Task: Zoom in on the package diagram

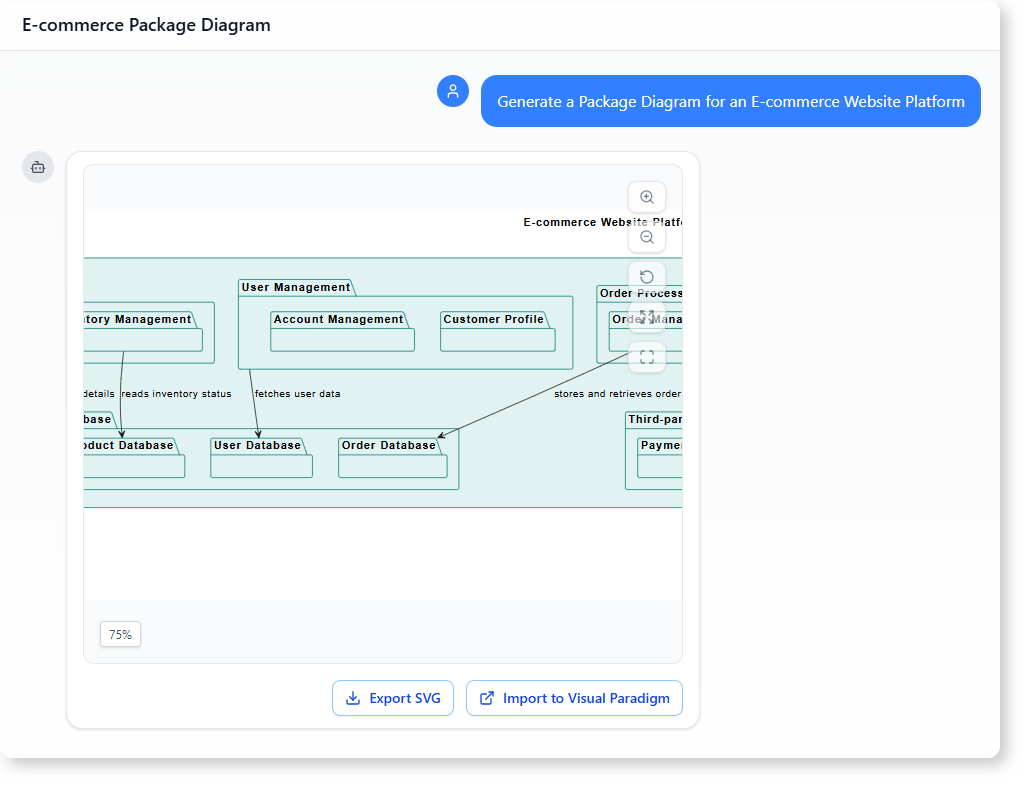Action: 646,197
